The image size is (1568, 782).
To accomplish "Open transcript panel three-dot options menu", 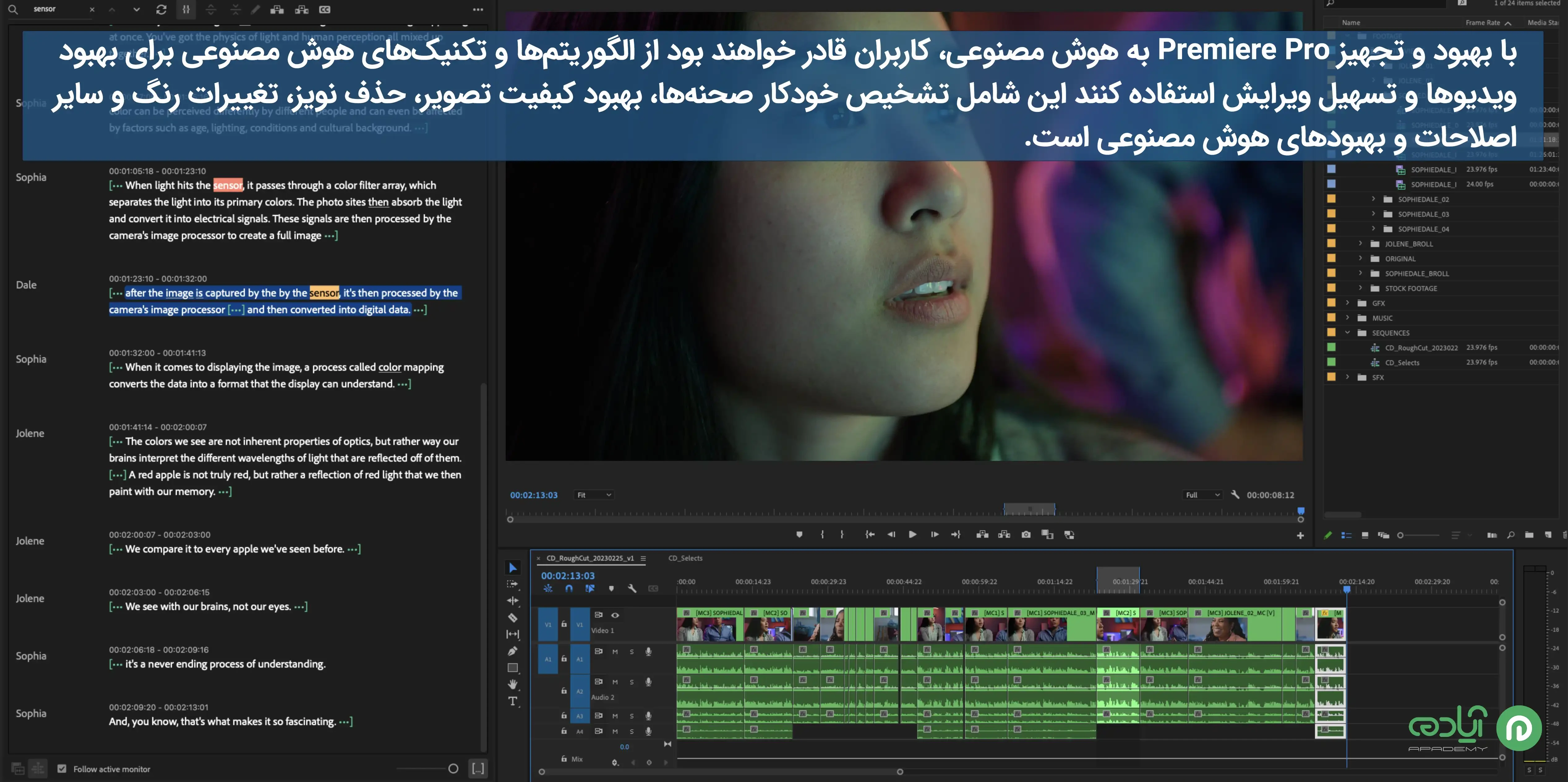I will 478,9.
